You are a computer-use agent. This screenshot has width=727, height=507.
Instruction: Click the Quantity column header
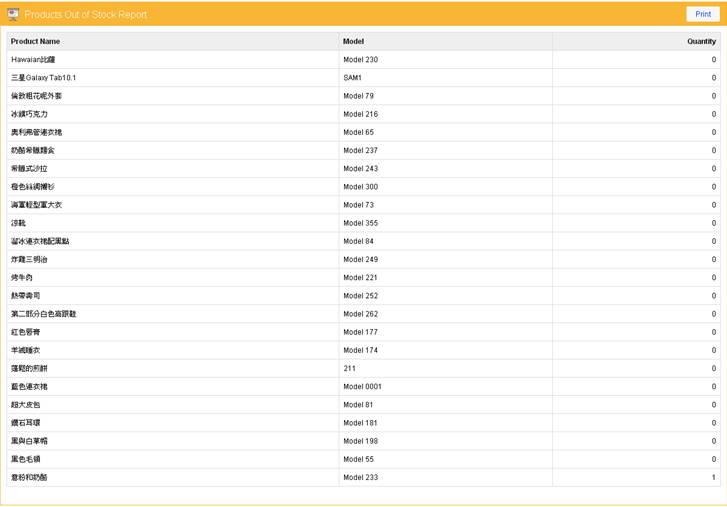pyautogui.click(x=701, y=41)
